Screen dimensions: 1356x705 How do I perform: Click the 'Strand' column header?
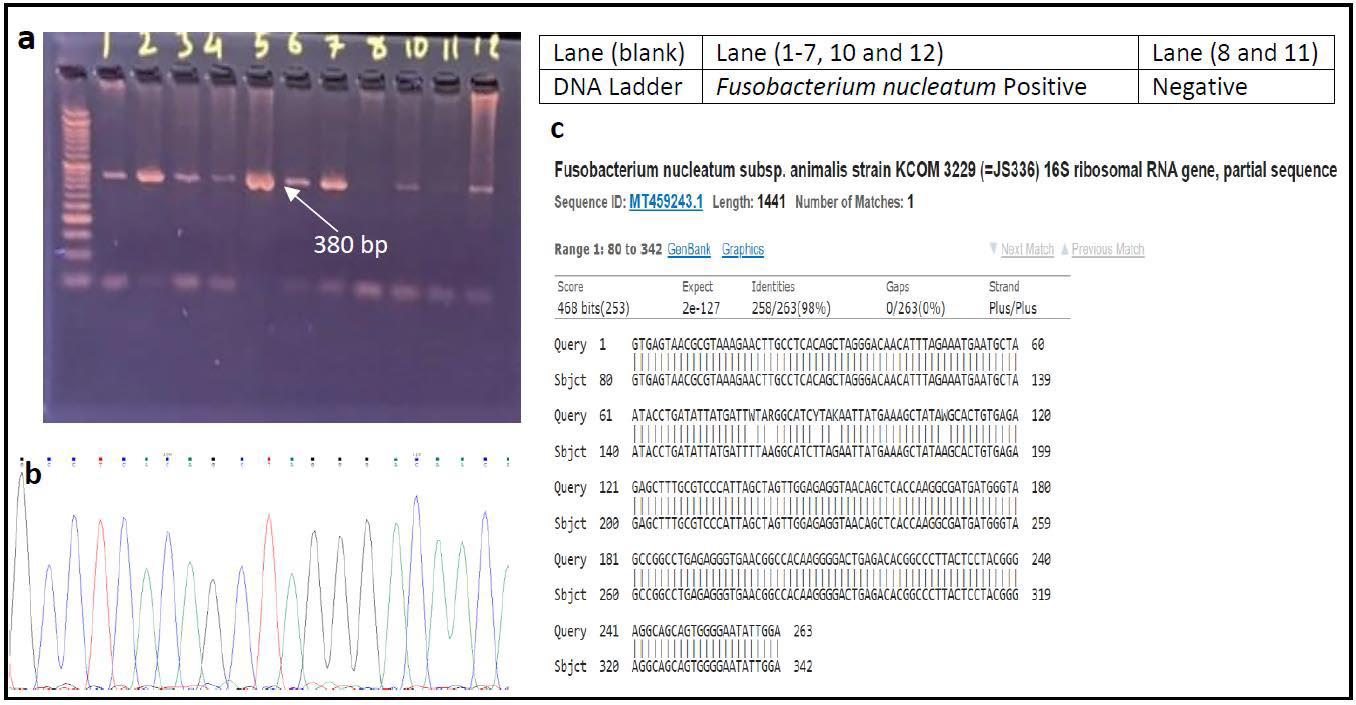(x=1005, y=287)
